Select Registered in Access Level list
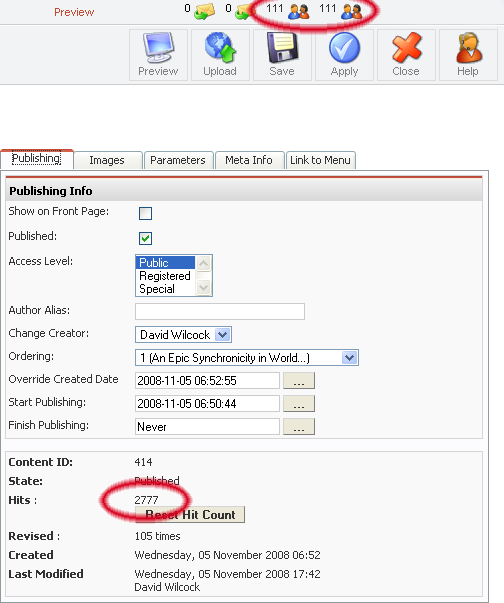504x603 pixels. click(x=165, y=276)
